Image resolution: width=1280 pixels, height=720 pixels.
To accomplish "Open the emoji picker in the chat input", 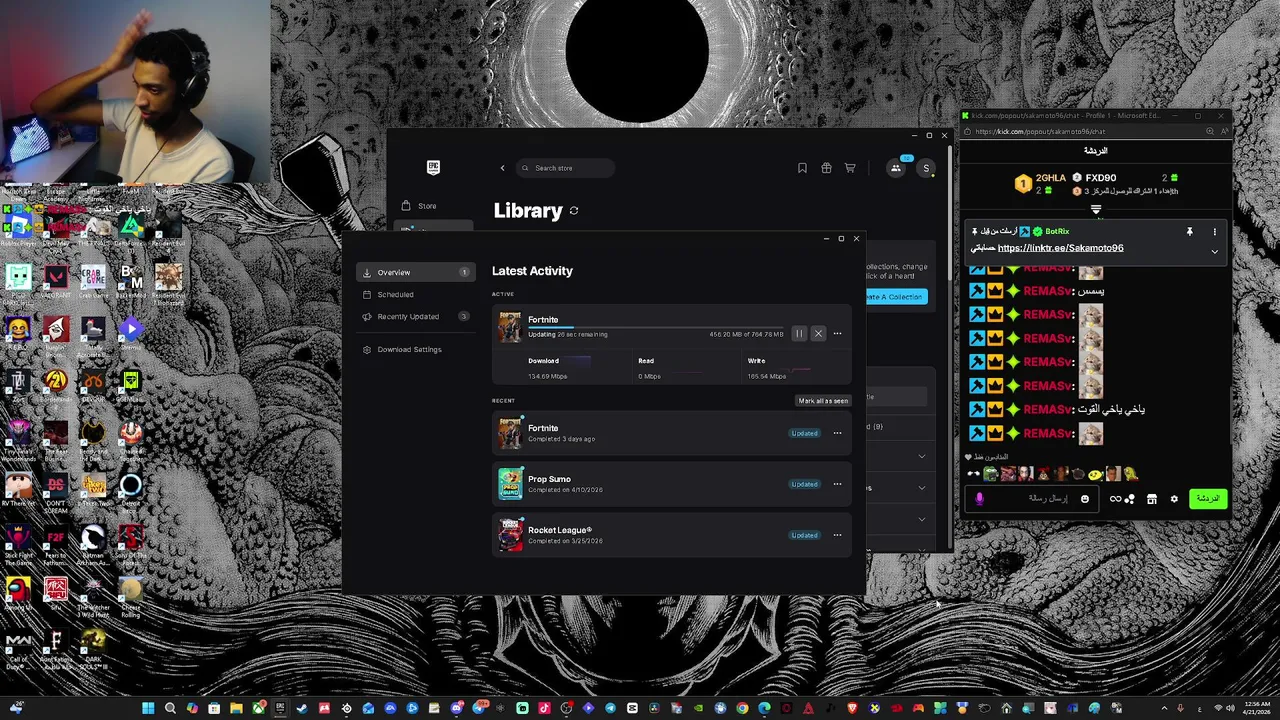I will 1085,499.
